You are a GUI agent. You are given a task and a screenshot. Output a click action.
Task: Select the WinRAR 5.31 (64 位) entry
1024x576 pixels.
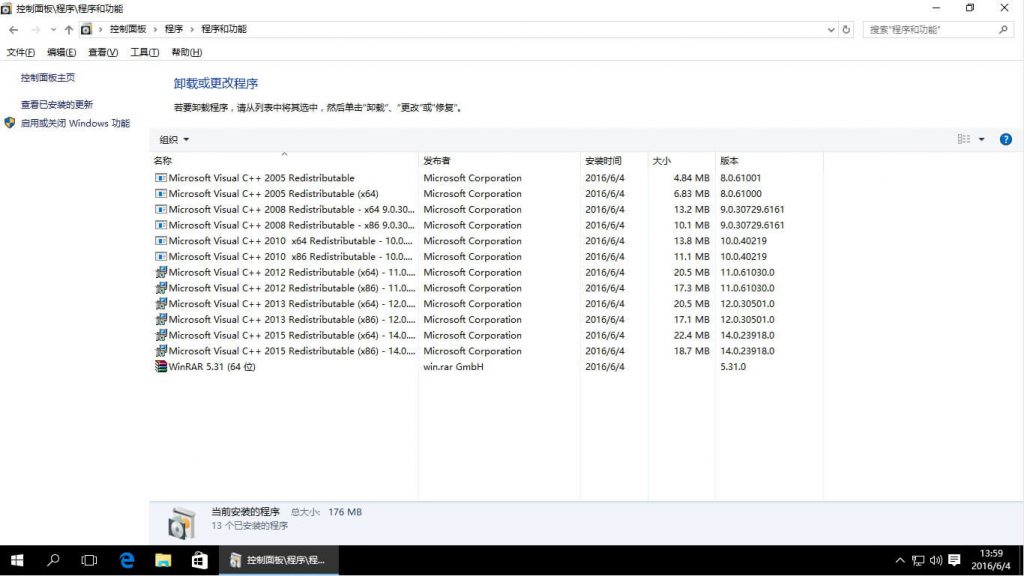coord(212,366)
